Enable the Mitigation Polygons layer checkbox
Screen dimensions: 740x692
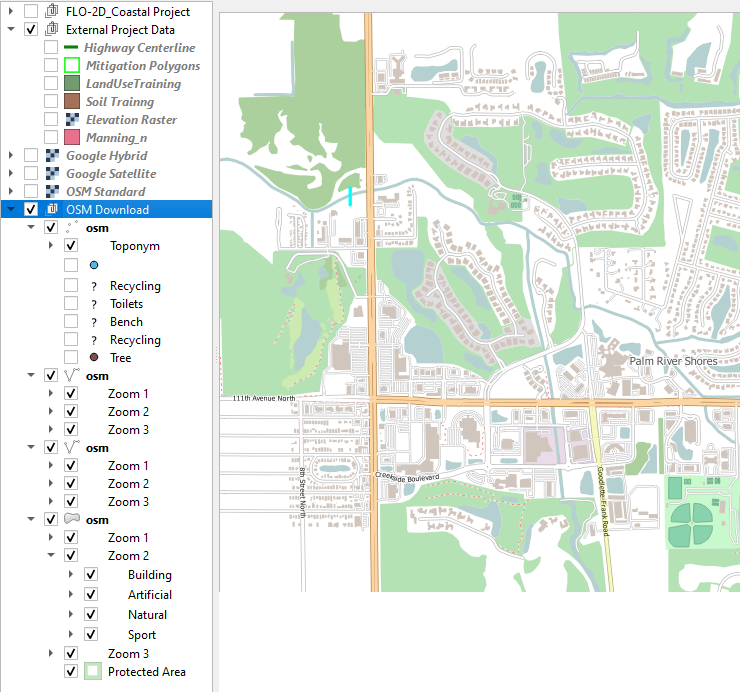coord(51,66)
